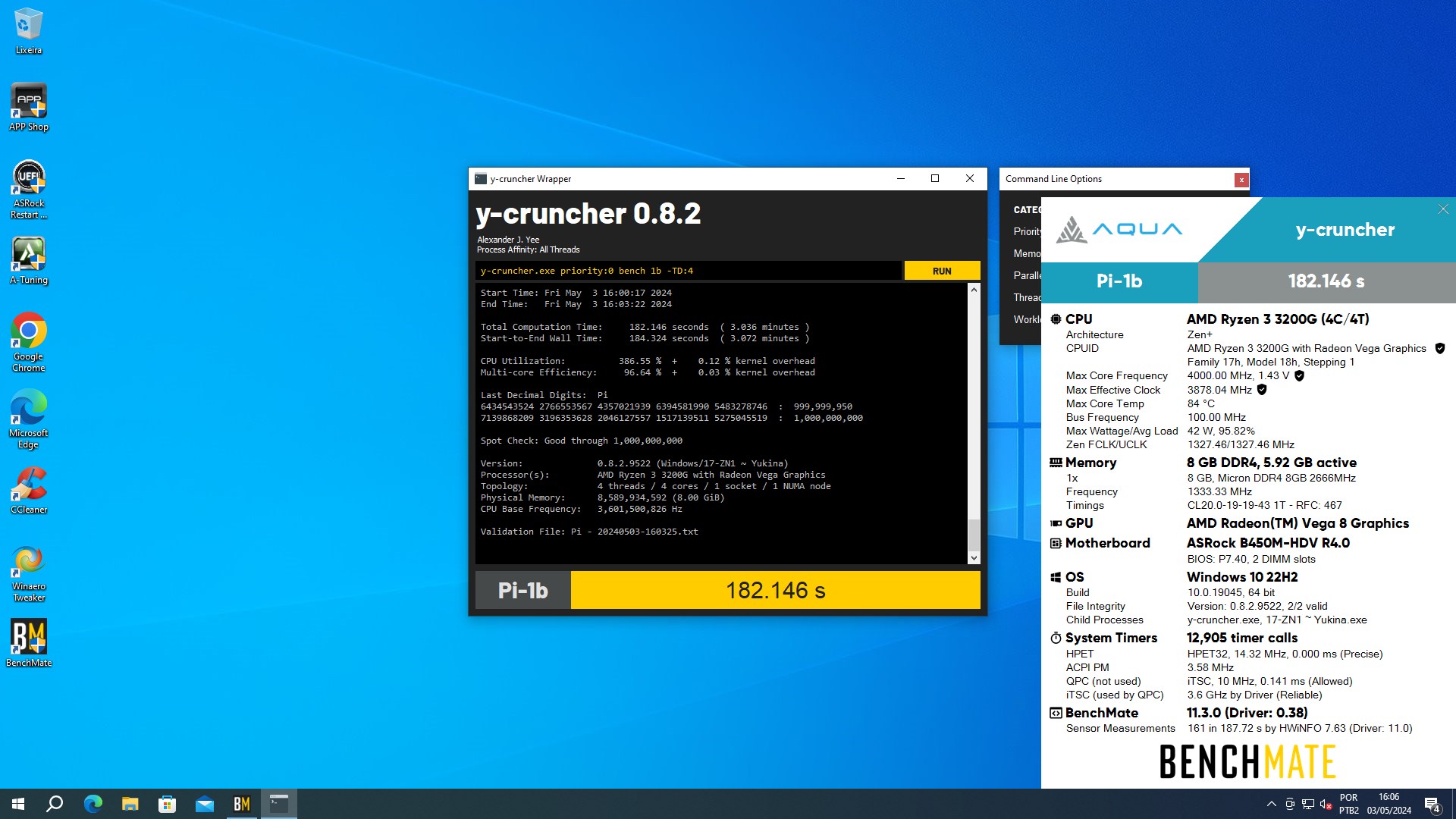Open Microsoft Store from the taskbar
Image resolution: width=1456 pixels, height=819 pixels.
coord(167,804)
